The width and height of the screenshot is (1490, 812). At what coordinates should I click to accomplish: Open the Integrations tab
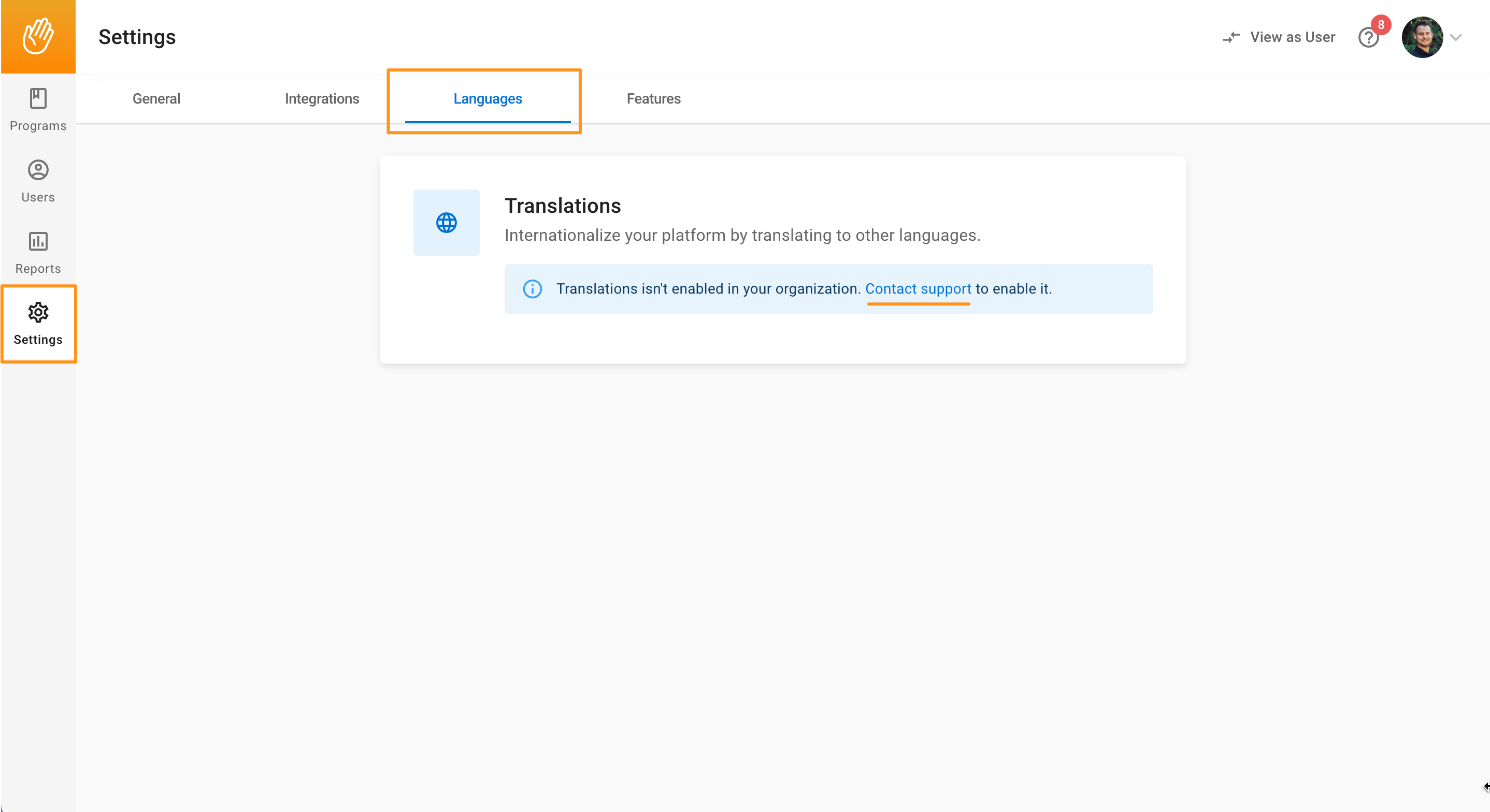(322, 99)
